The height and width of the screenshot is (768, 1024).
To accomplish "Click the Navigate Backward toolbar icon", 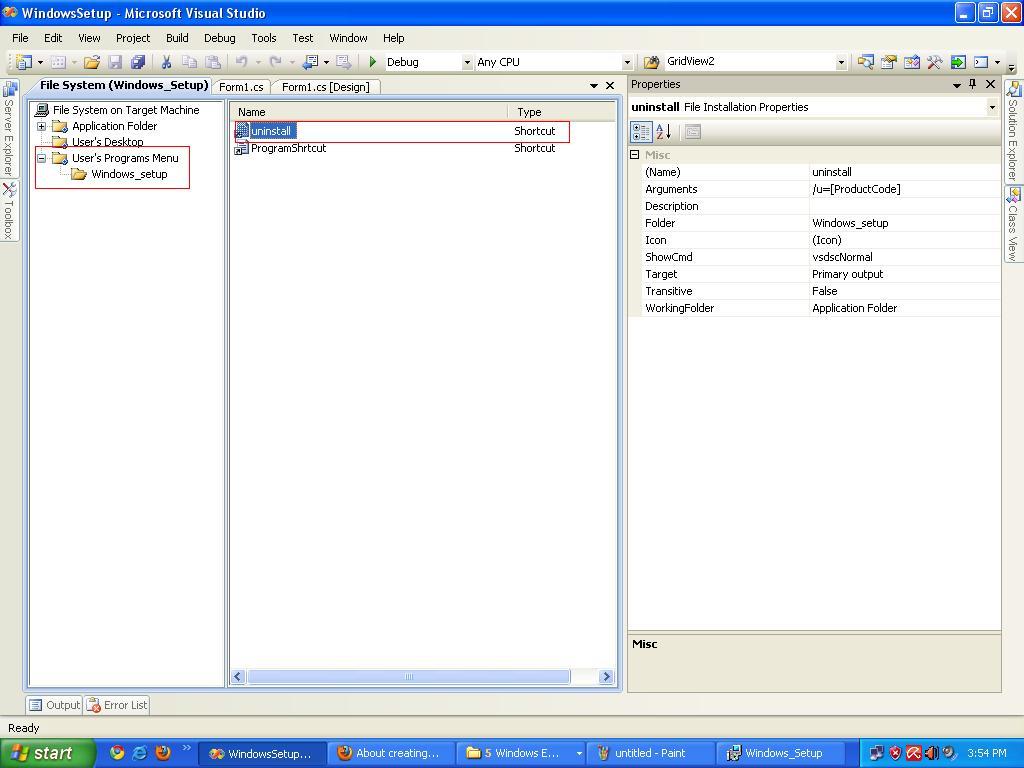I will tap(311, 62).
